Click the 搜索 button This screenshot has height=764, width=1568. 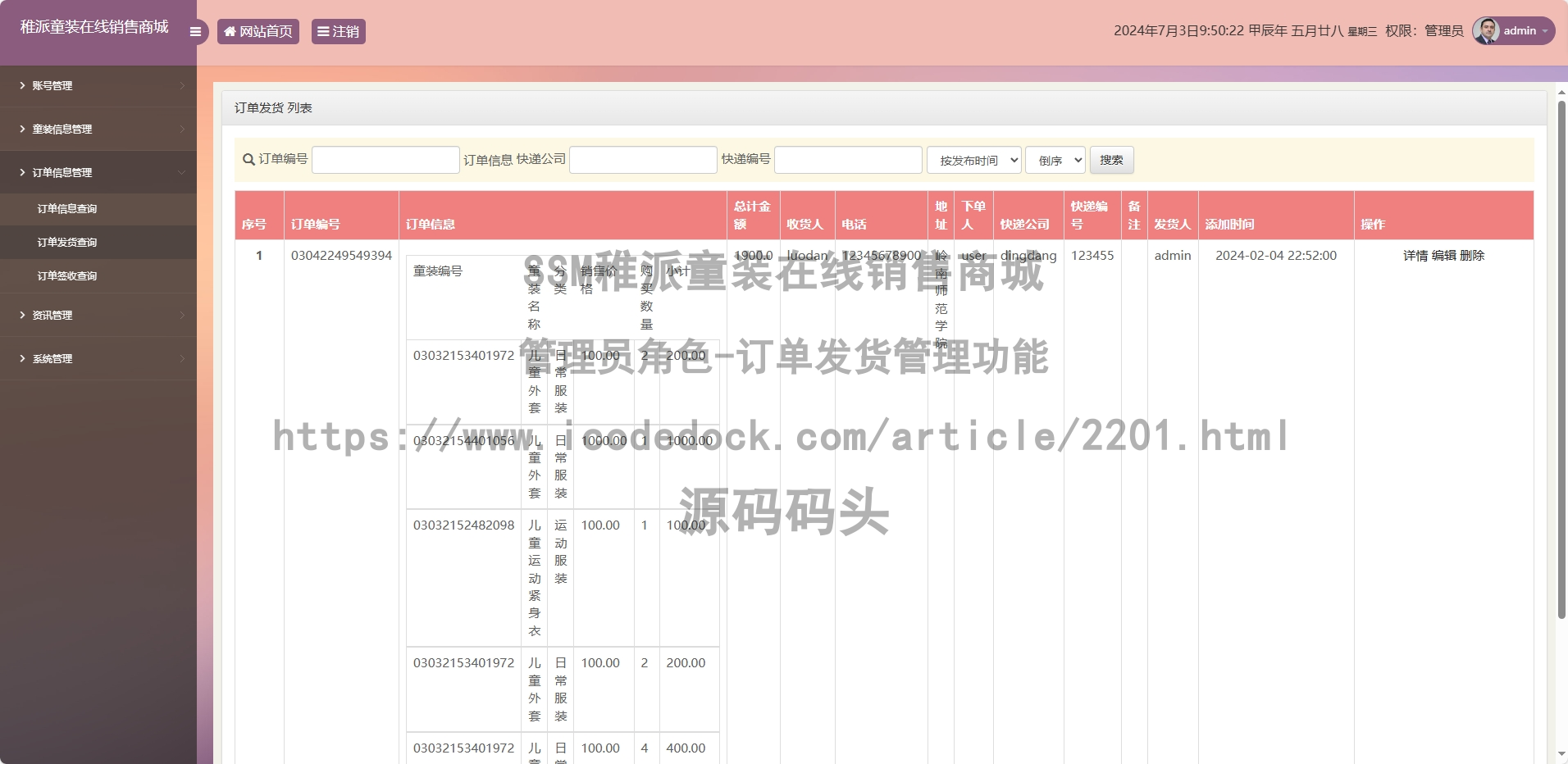coord(1111,160)
